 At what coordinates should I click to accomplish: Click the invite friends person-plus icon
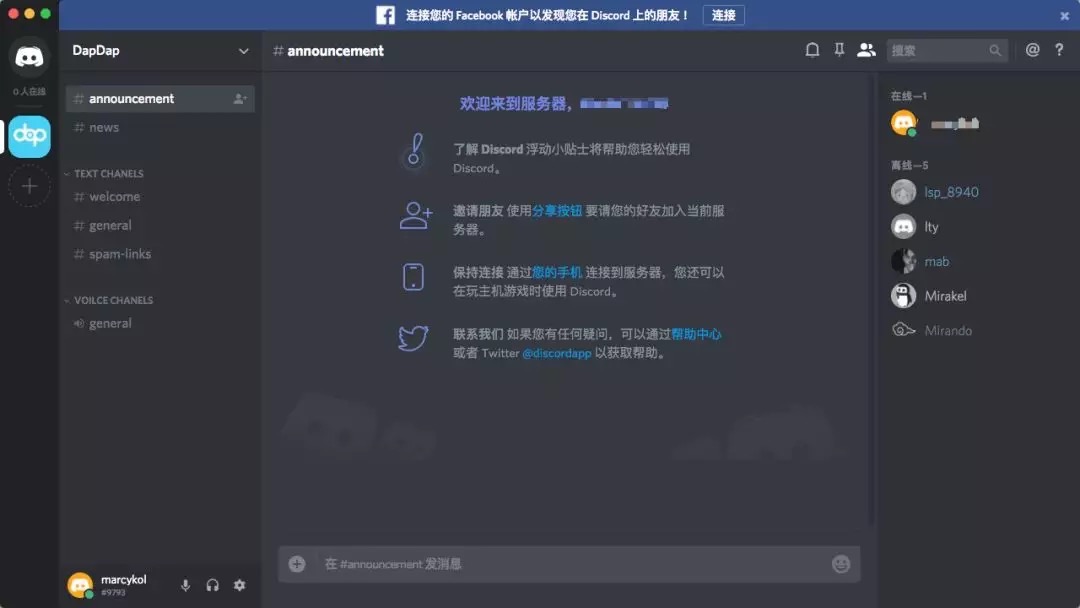pos(415,216)
